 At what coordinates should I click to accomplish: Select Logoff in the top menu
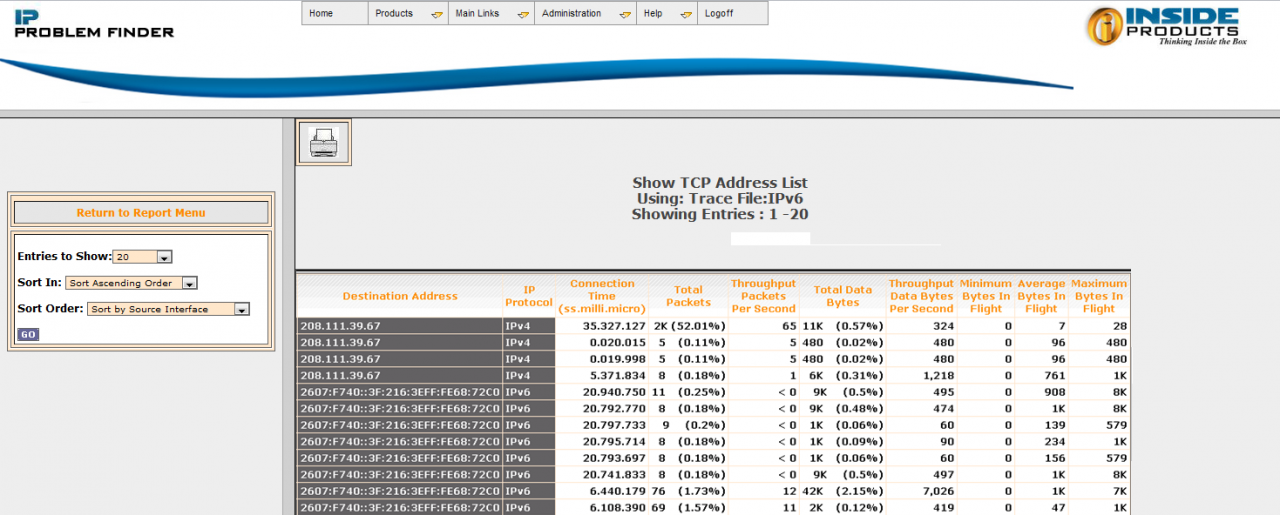coord(718,14)
